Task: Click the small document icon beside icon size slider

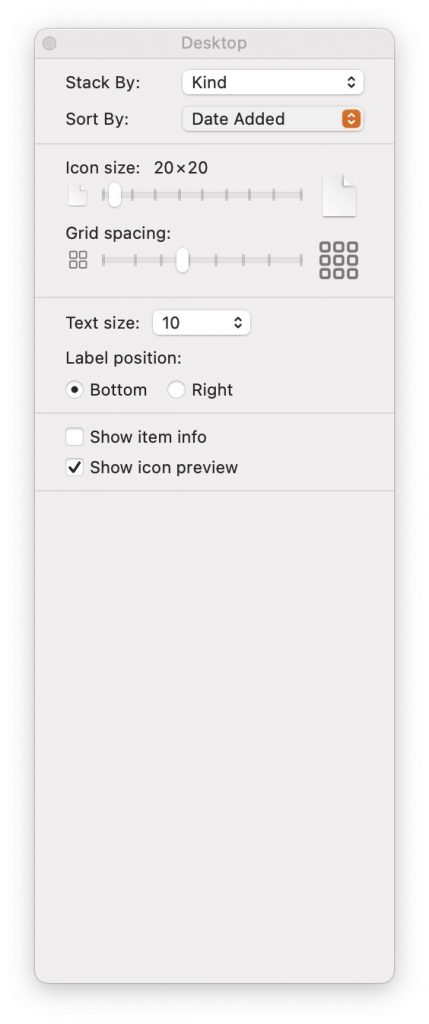Action: (x=78, y=195)
